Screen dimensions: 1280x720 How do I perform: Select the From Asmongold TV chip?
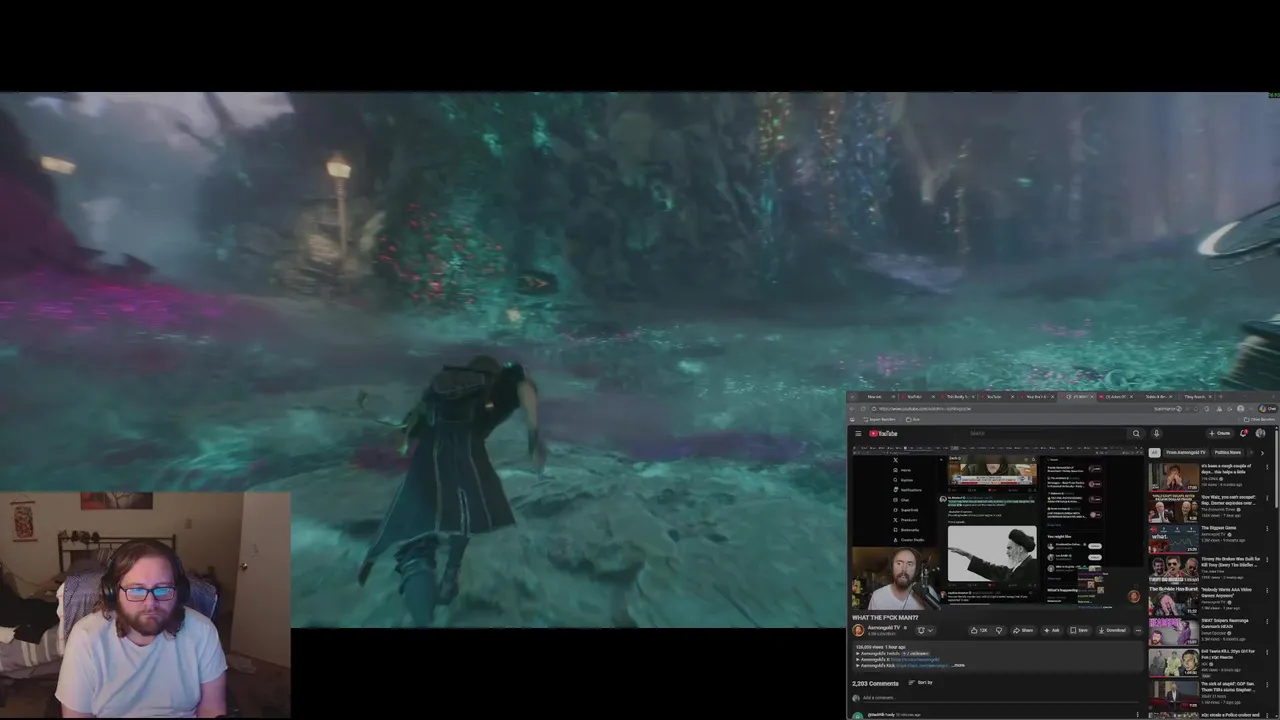coord(1186,452)
